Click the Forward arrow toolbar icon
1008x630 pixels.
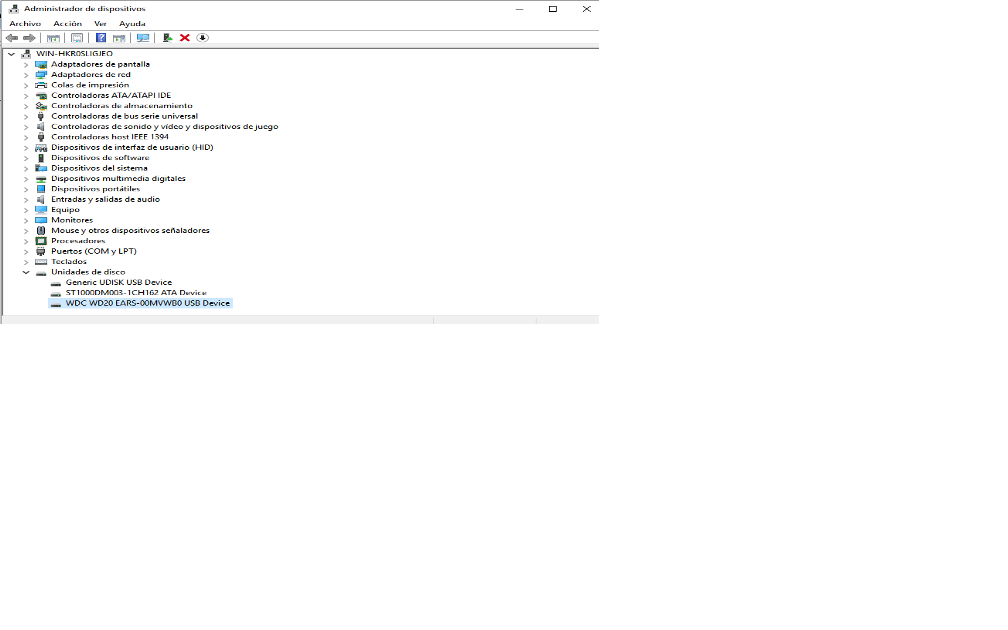click(29, 38)
